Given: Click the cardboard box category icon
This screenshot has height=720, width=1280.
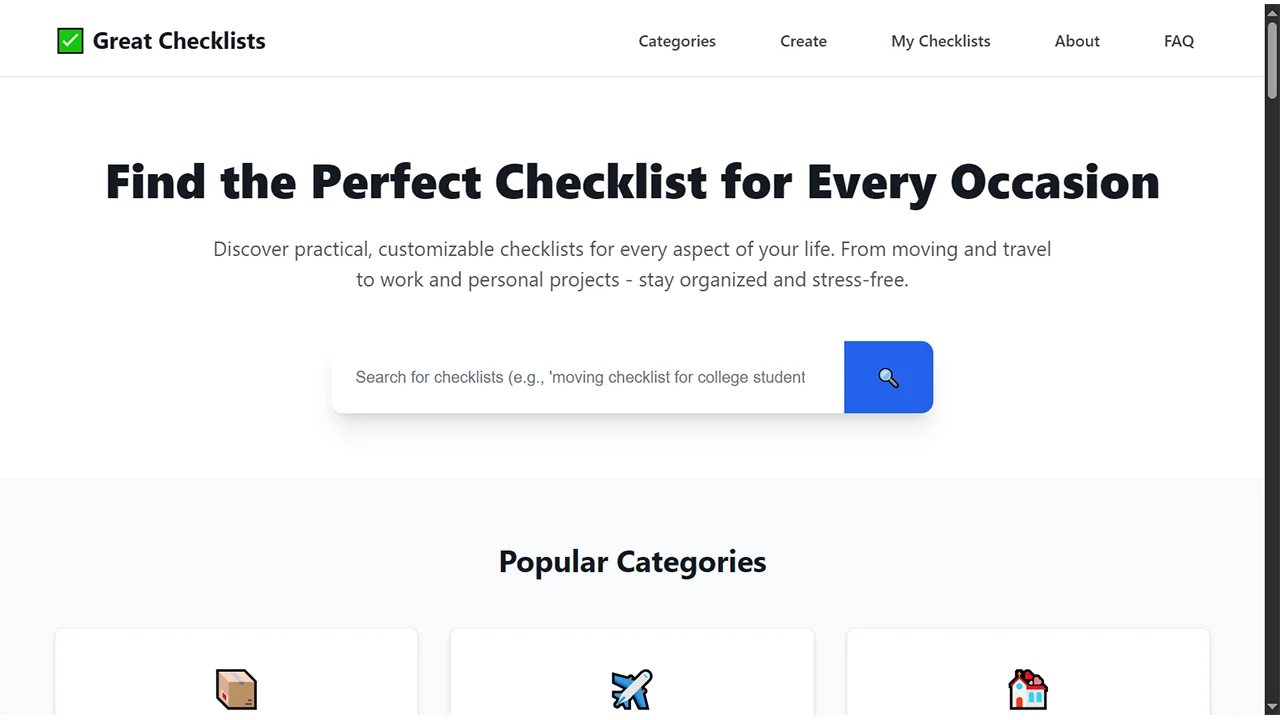Looking at the screenshot, I should point(236,689).
